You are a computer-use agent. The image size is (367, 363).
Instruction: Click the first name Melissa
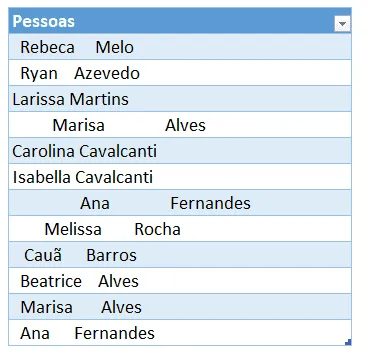coord(73,229)
